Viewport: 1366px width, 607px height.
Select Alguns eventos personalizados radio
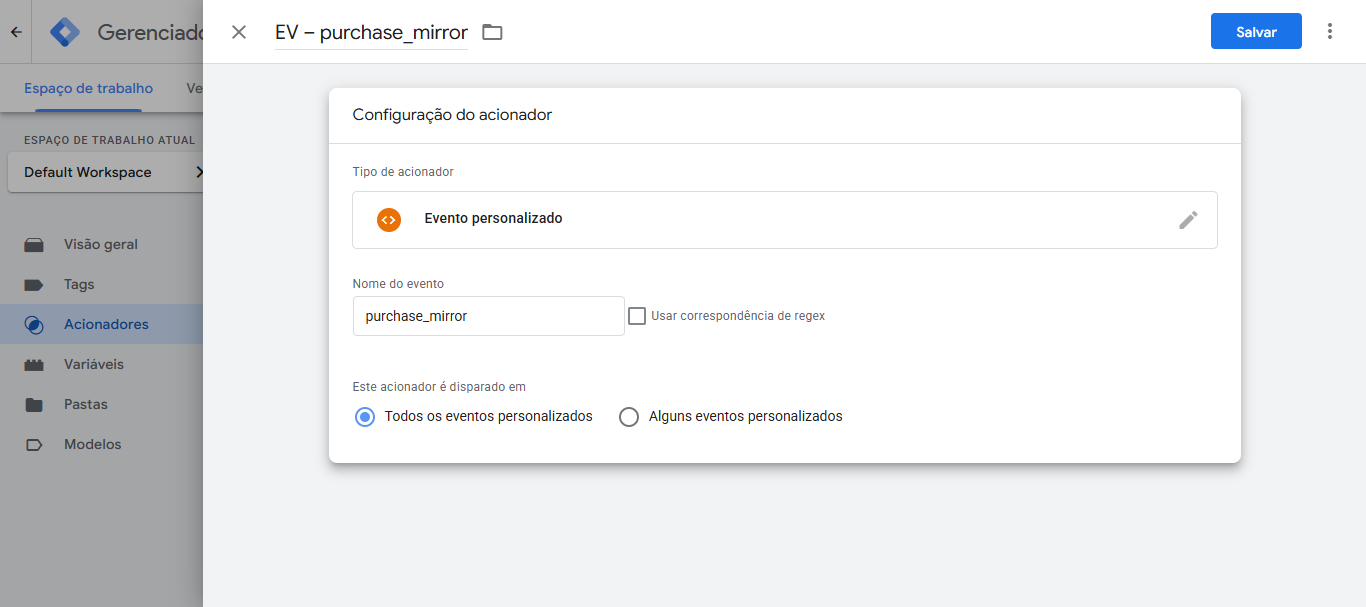tap(629, 417)
